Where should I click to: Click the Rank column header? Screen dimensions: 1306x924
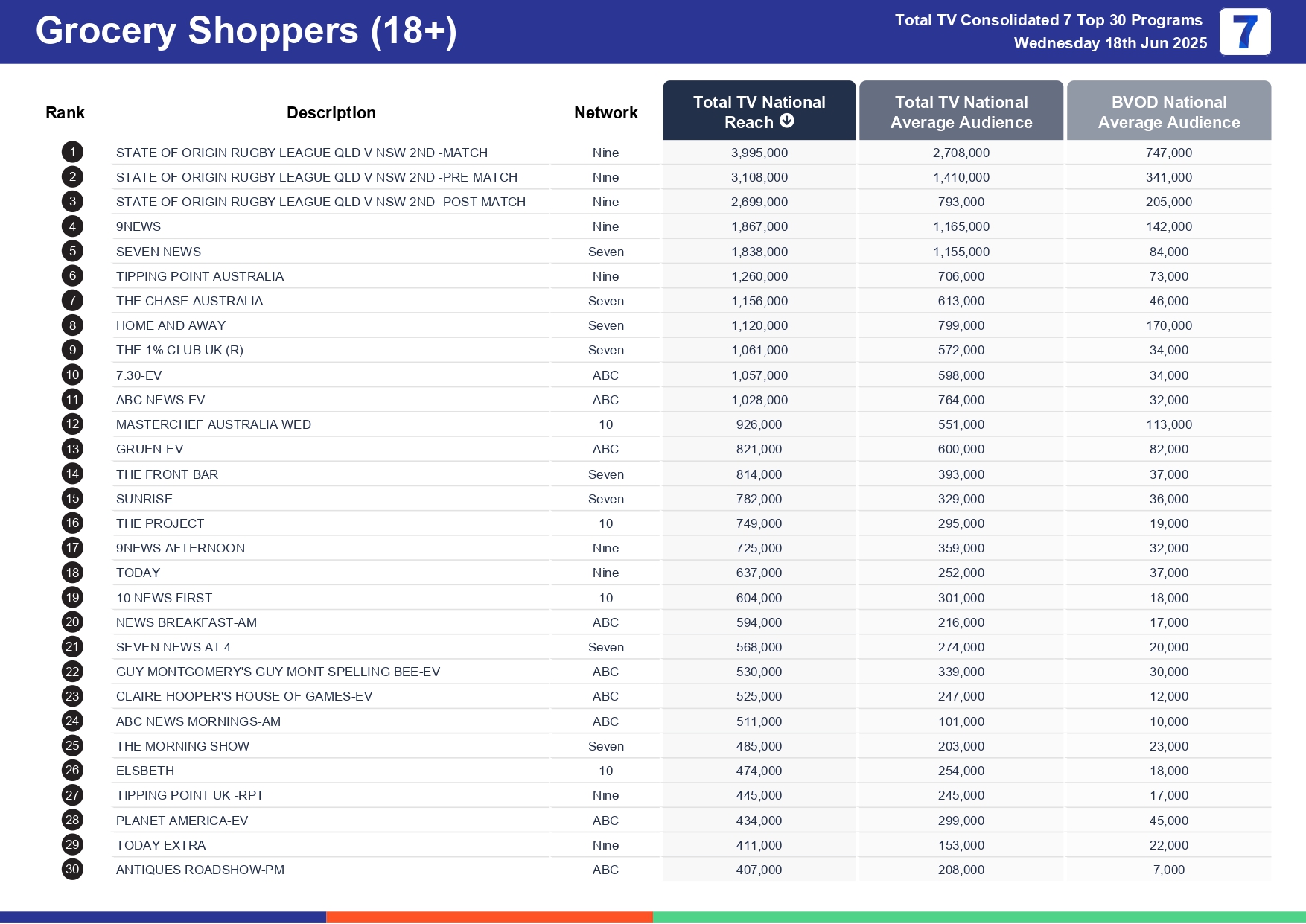(x=65, y=112)
